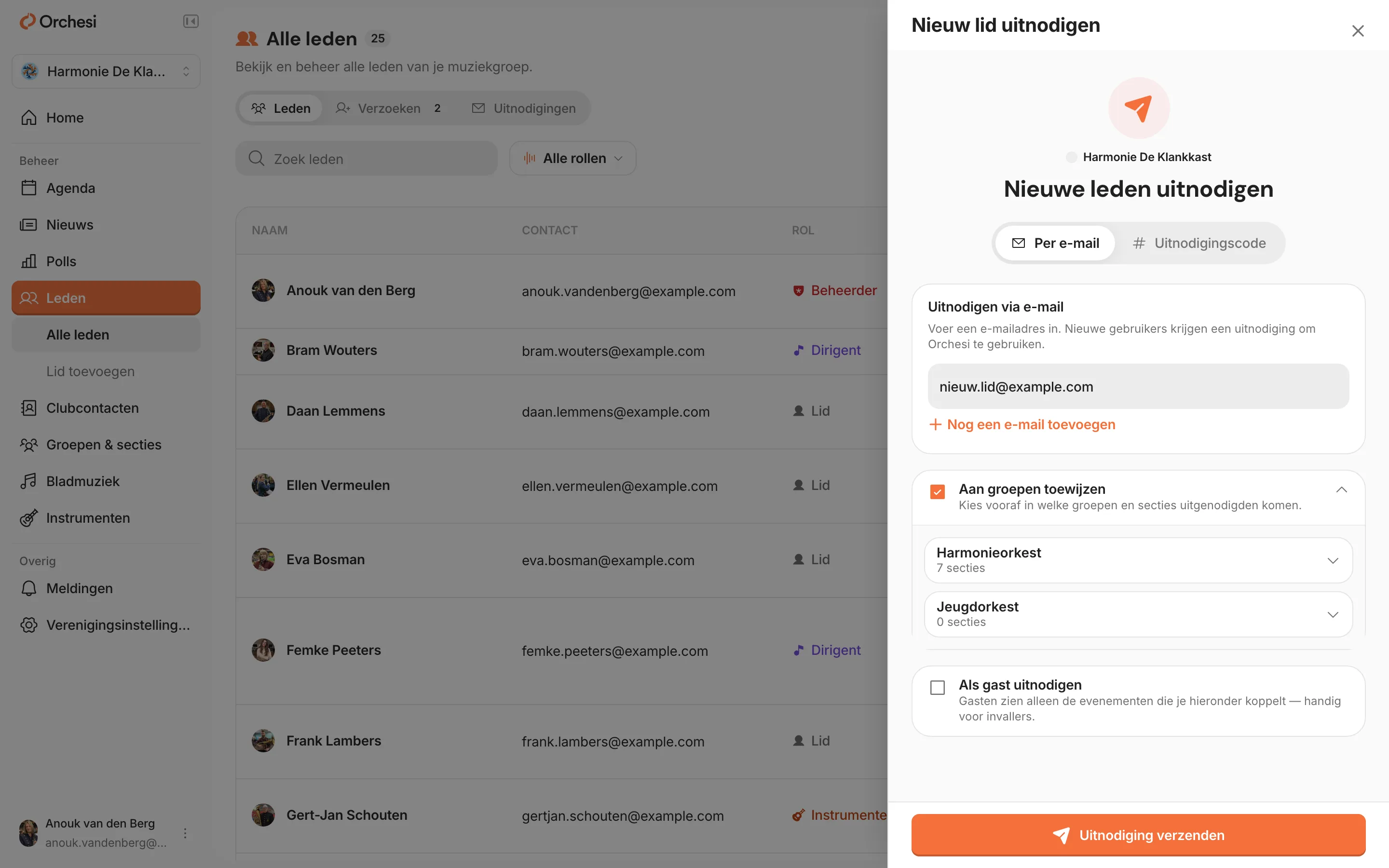Open the Harmonie De Kla... group switcher

tap(106, 71)
